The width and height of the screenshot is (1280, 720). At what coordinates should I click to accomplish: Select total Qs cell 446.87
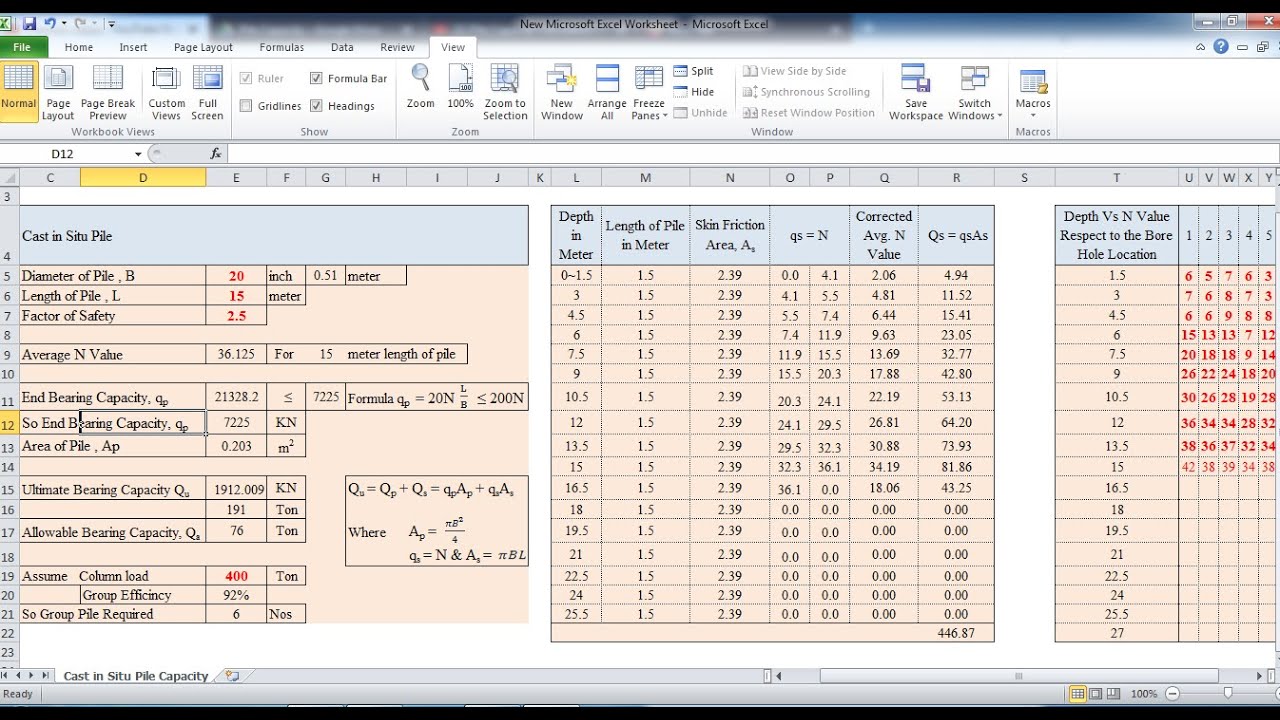956,633
